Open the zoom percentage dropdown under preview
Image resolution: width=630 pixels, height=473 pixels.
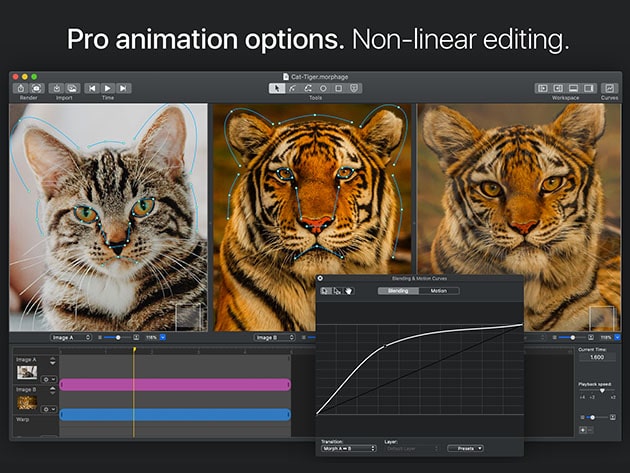coord(618,338)
